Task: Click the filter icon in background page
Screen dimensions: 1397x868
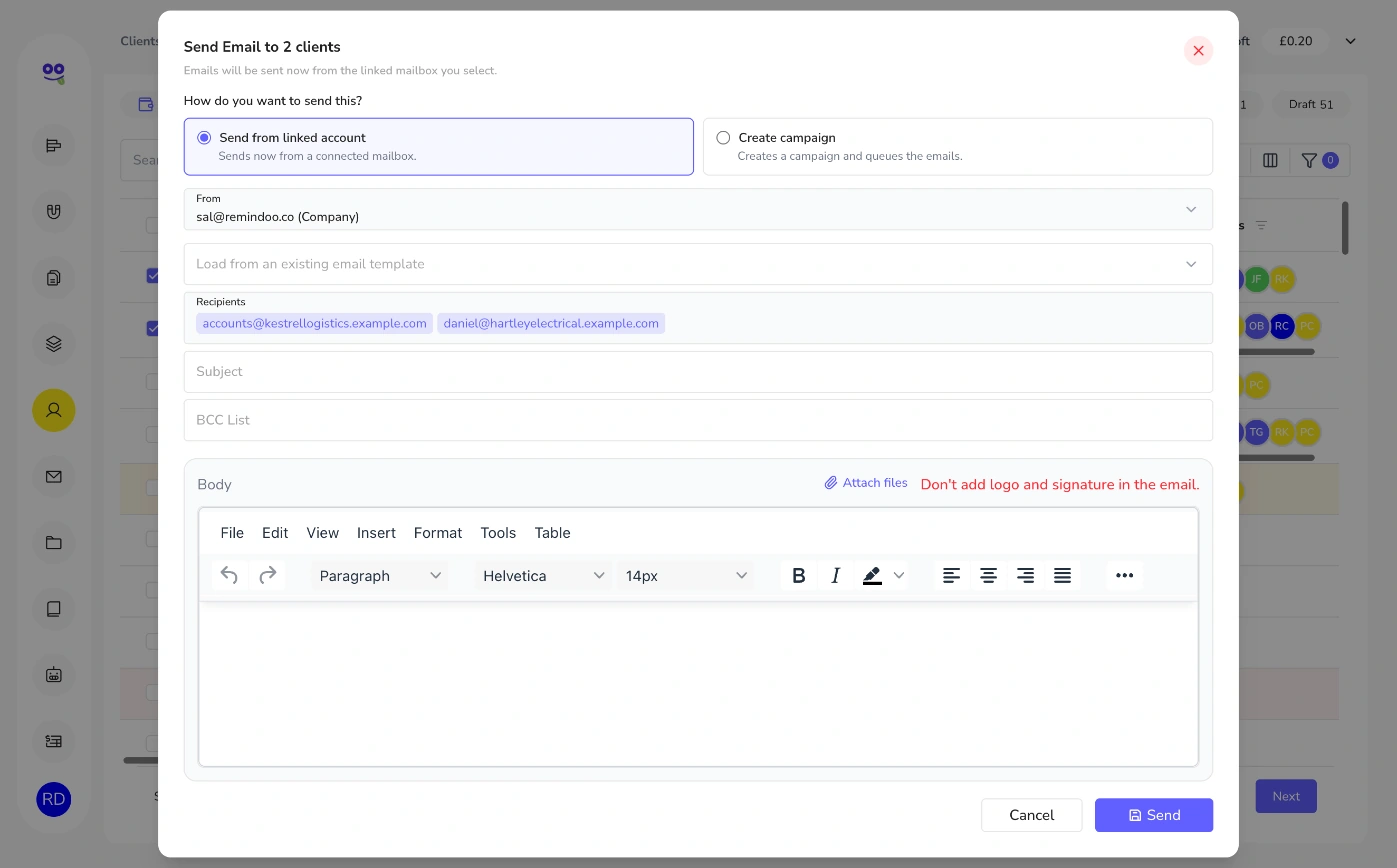Action: pyautogui.click(x=1309, y=160)
